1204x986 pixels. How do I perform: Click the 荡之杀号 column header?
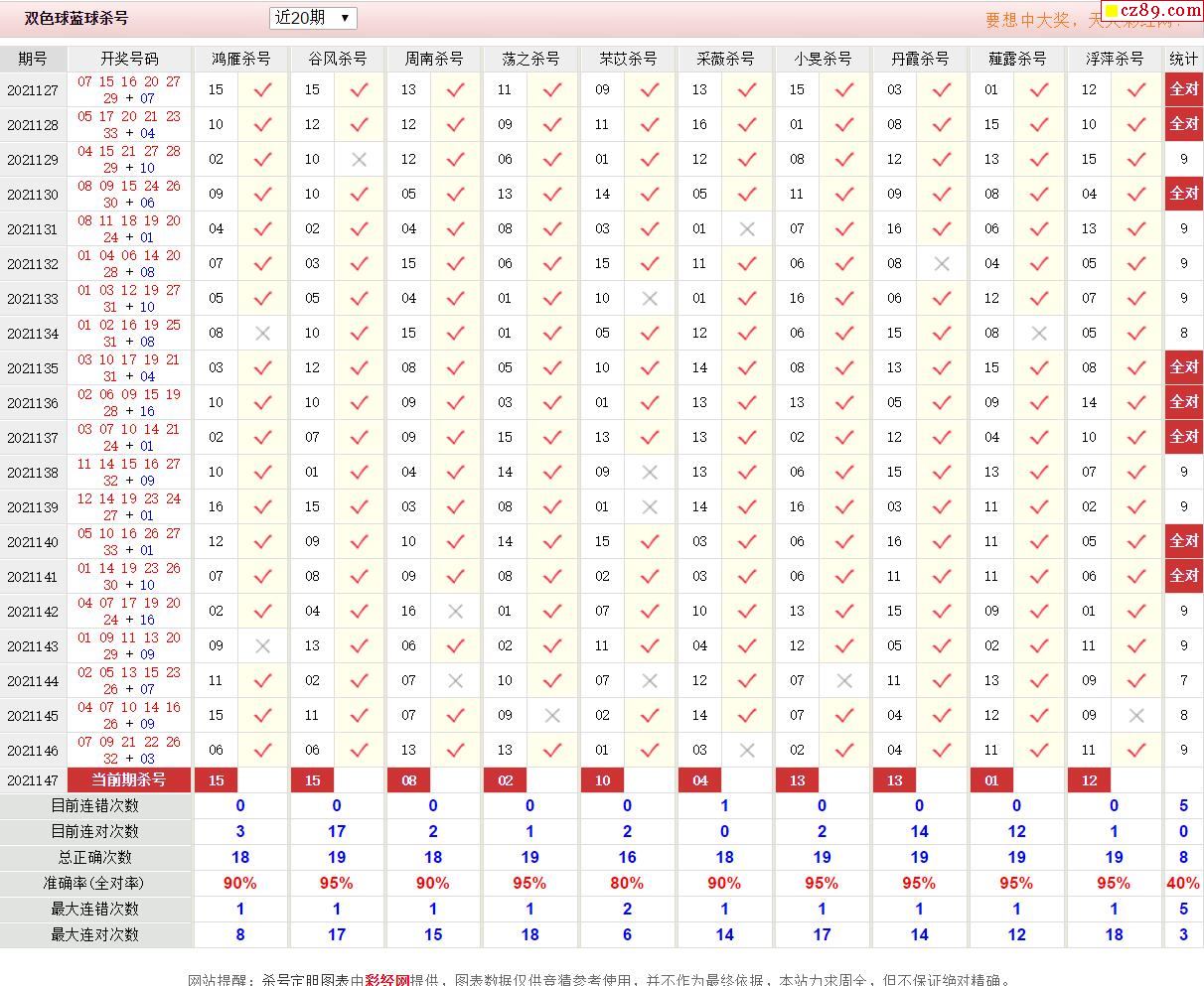click(530, 59)
